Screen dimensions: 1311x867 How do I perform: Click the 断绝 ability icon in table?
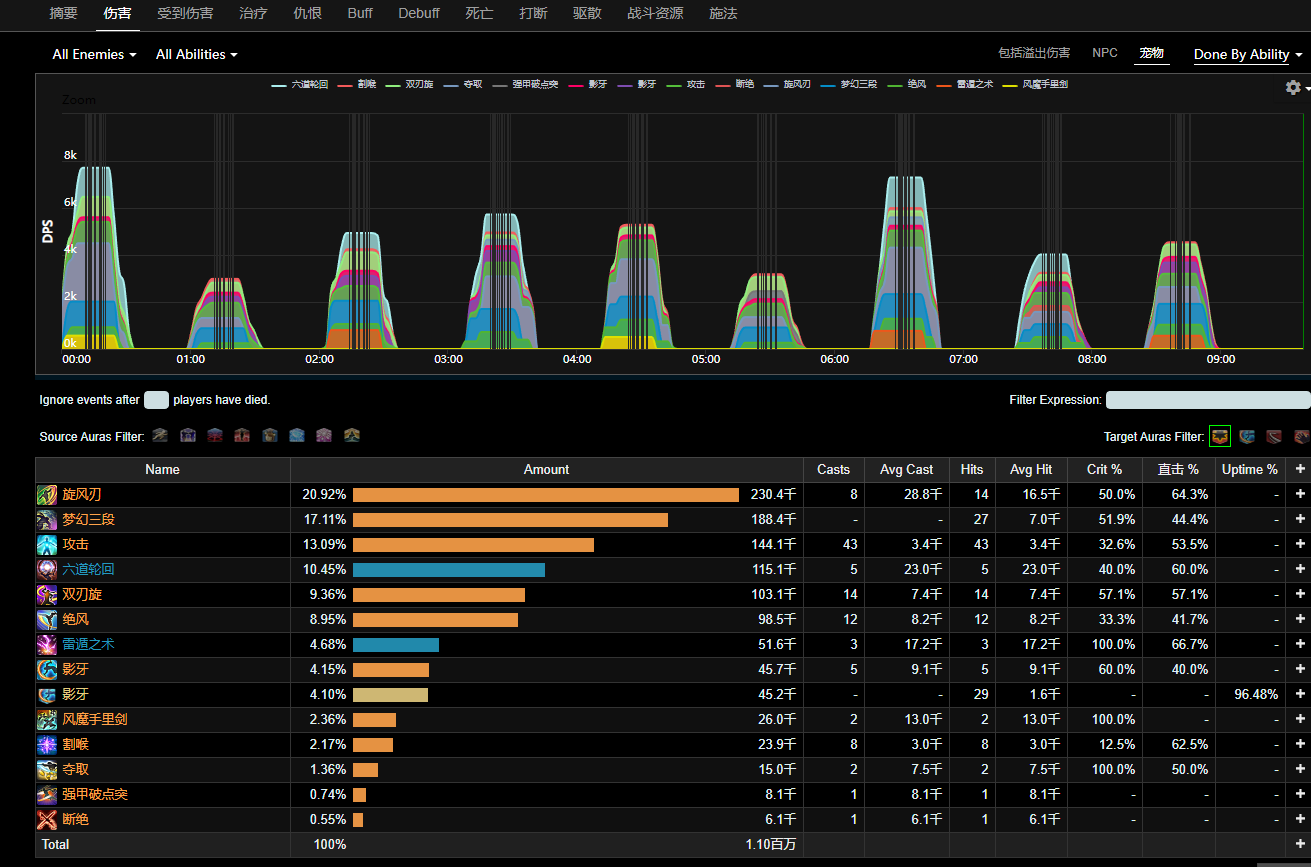coord(47,820)
